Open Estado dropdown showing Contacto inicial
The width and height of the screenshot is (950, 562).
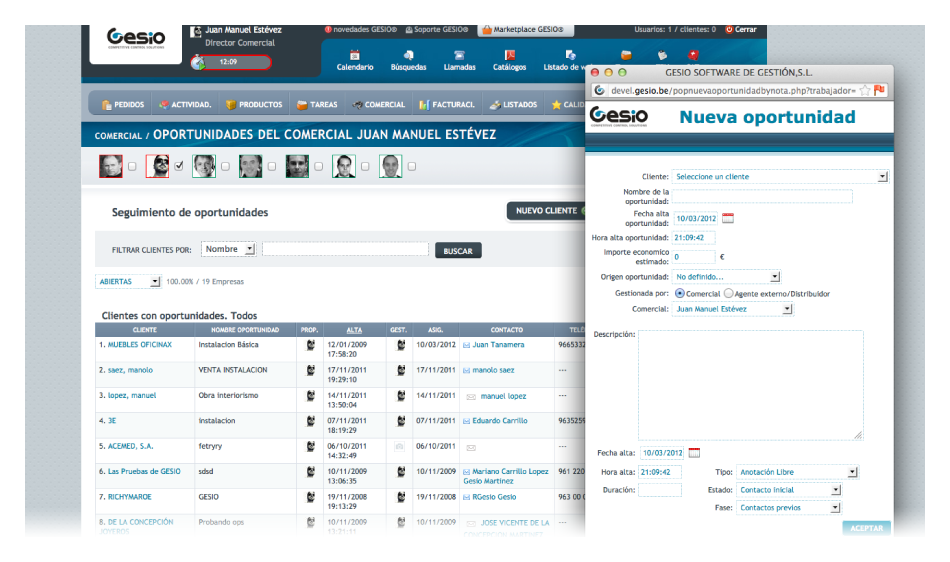(789, 490)
